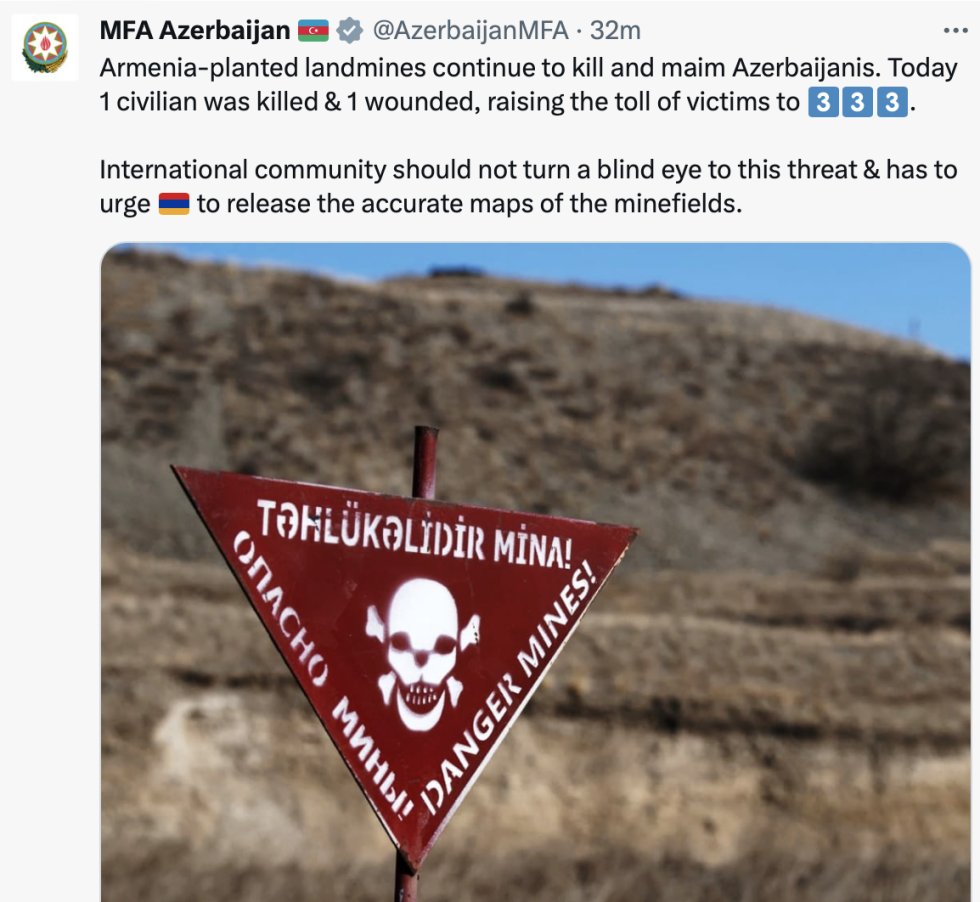Click the first blue keycap 3 emoji

(823, 102)
